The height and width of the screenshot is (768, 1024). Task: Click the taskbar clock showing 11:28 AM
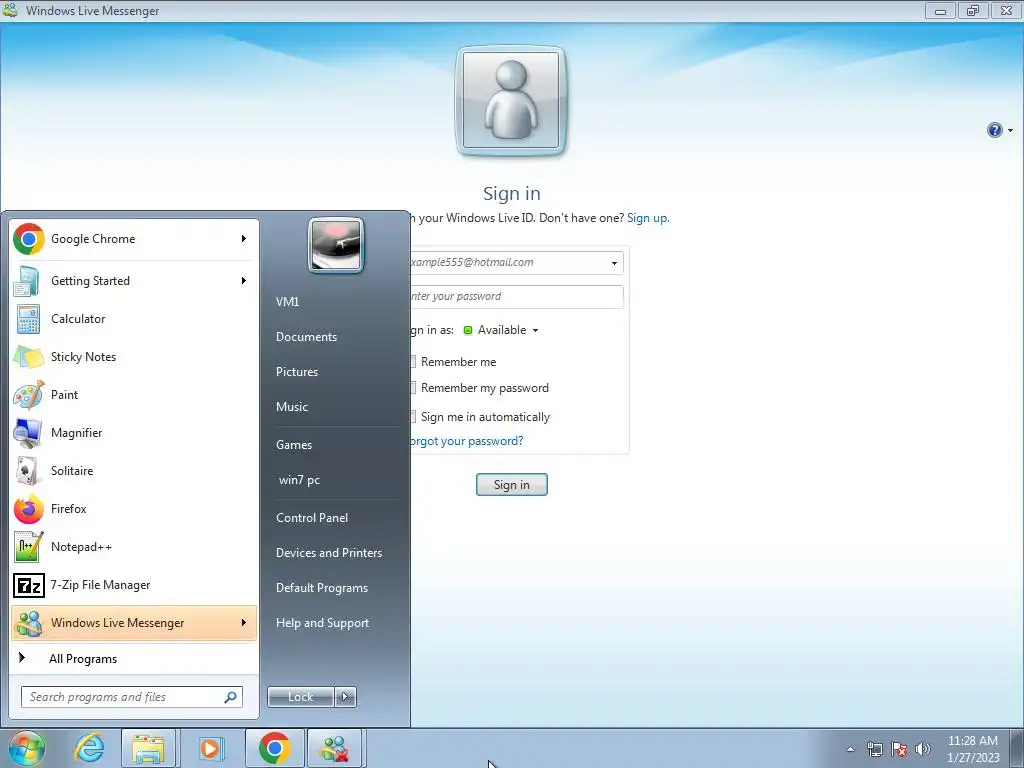pyautogui.click(x=972, y=749)
